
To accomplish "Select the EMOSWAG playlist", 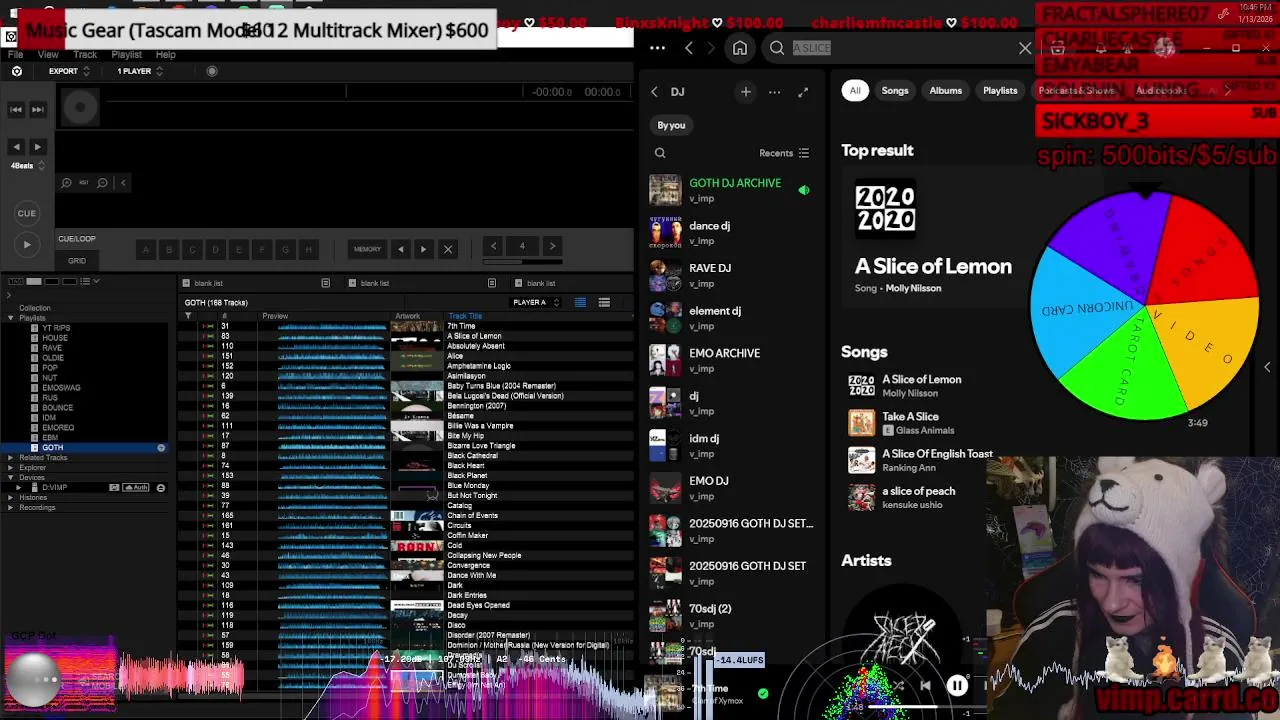I will click(x=60, y=388).
